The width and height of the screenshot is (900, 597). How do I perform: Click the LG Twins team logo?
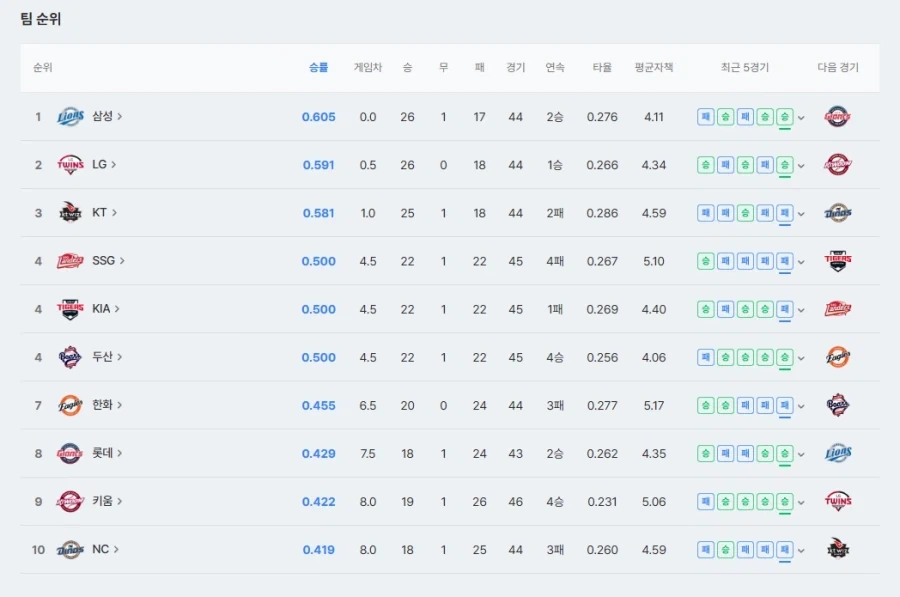click(x=70, y=165)
